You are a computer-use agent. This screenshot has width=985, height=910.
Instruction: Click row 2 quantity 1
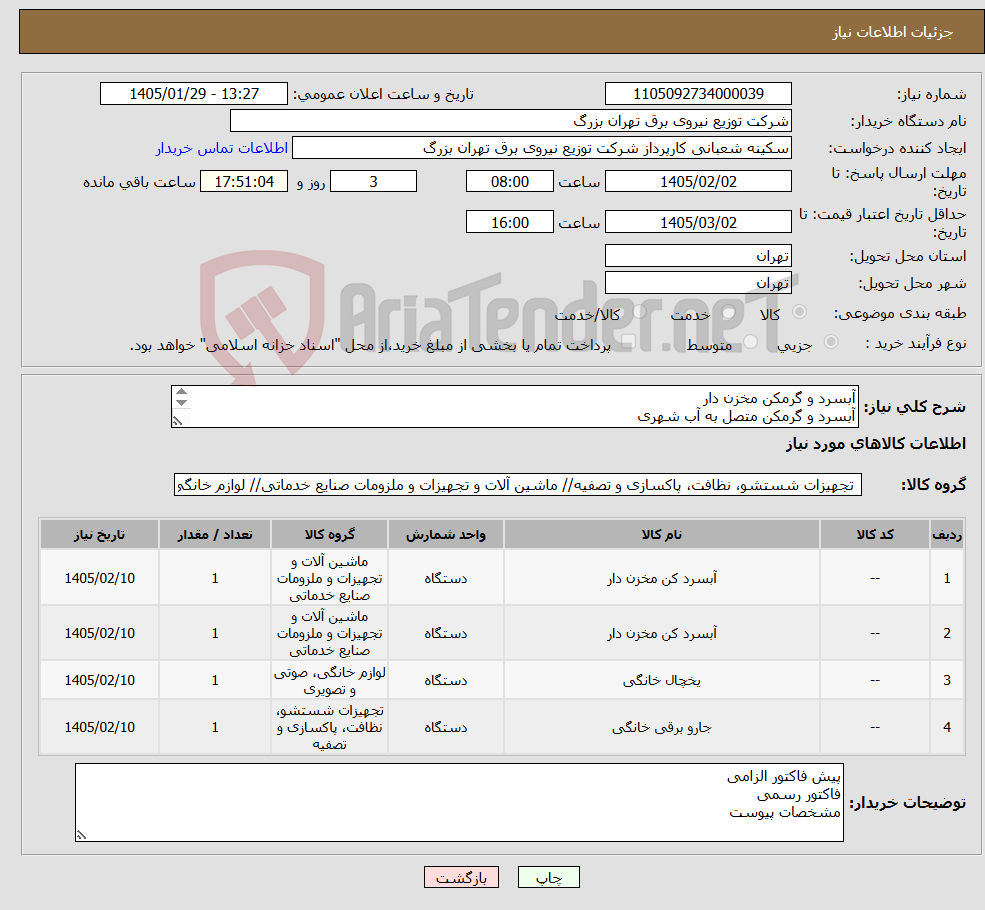coord(215,633)
